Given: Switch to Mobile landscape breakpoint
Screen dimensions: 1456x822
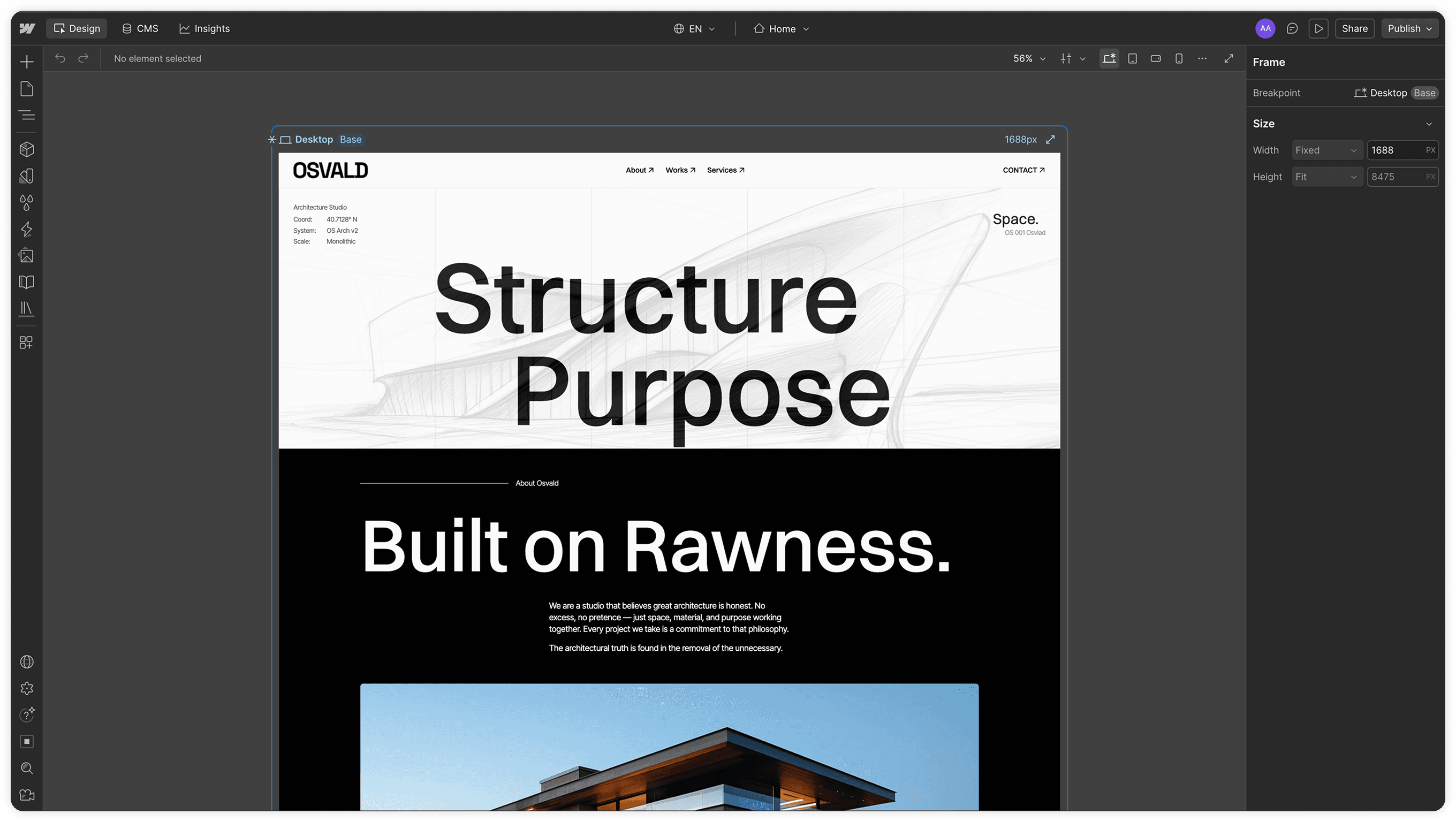Looking at the screenshot, I should (x=1155, y=58).
